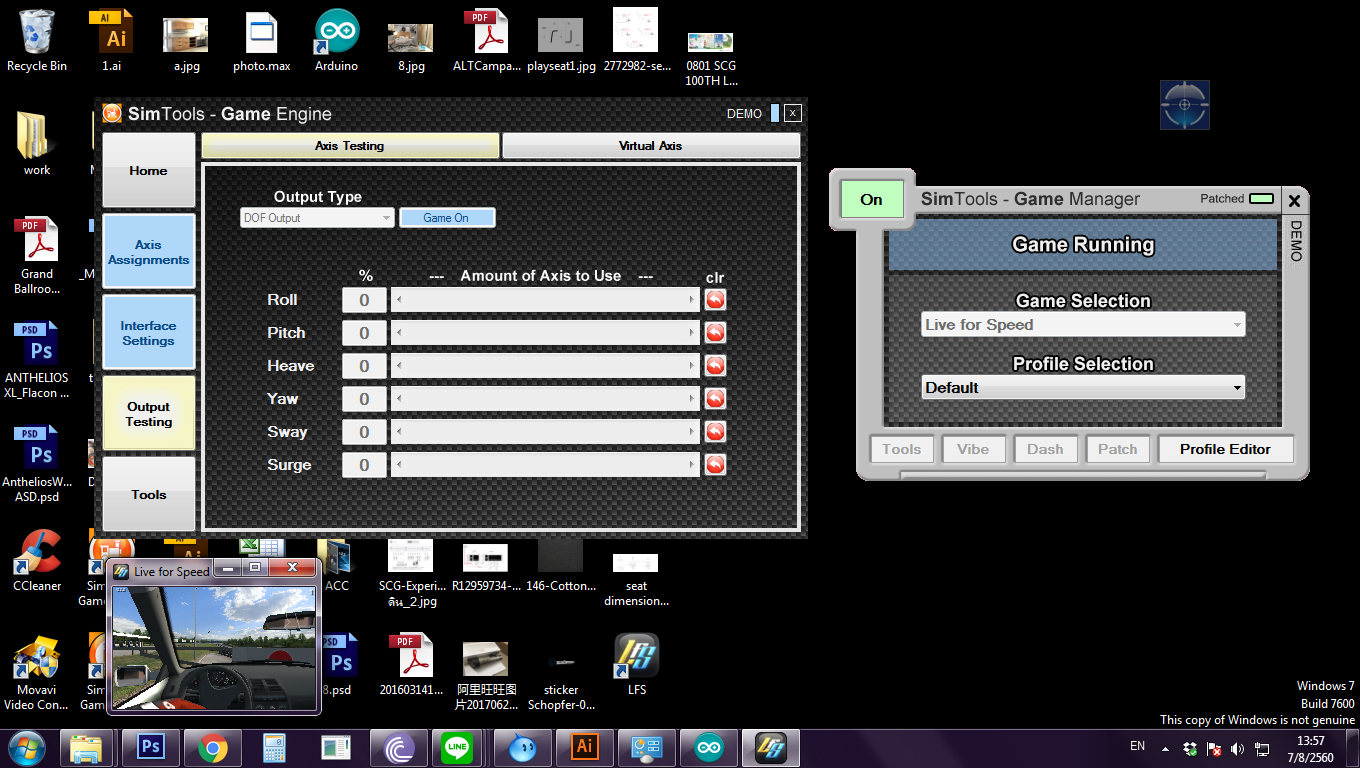The width and height of the screenshot is (1360, 768).
Task: Click the Game Running status banner
Action: [x=1083, y=245]
